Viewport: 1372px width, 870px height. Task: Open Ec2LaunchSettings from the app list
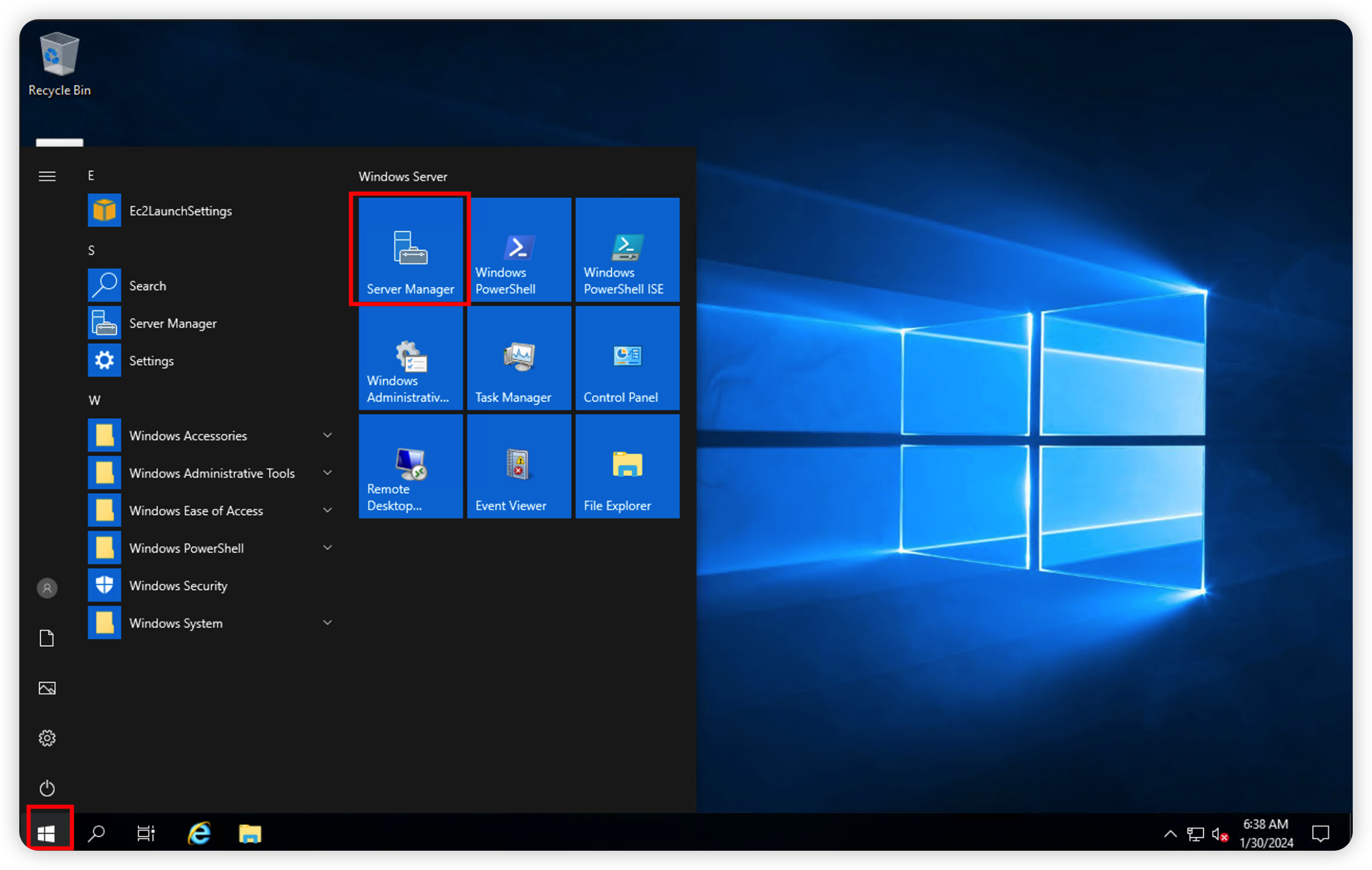point(180,211)
